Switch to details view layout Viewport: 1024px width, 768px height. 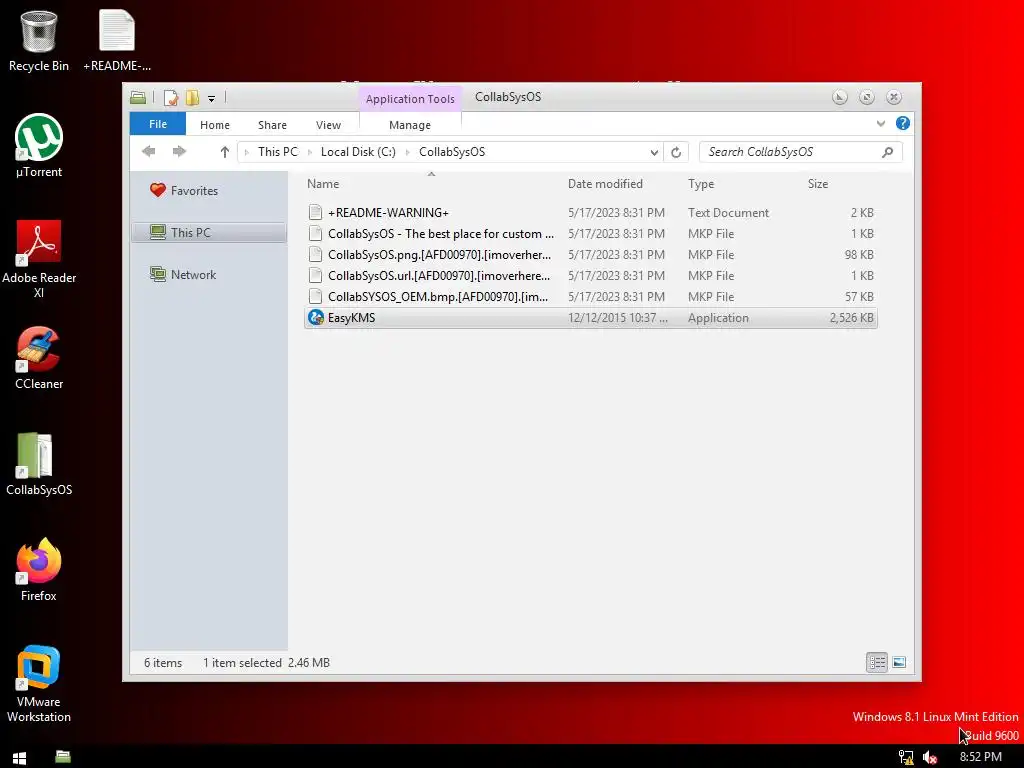pos(876,662)
